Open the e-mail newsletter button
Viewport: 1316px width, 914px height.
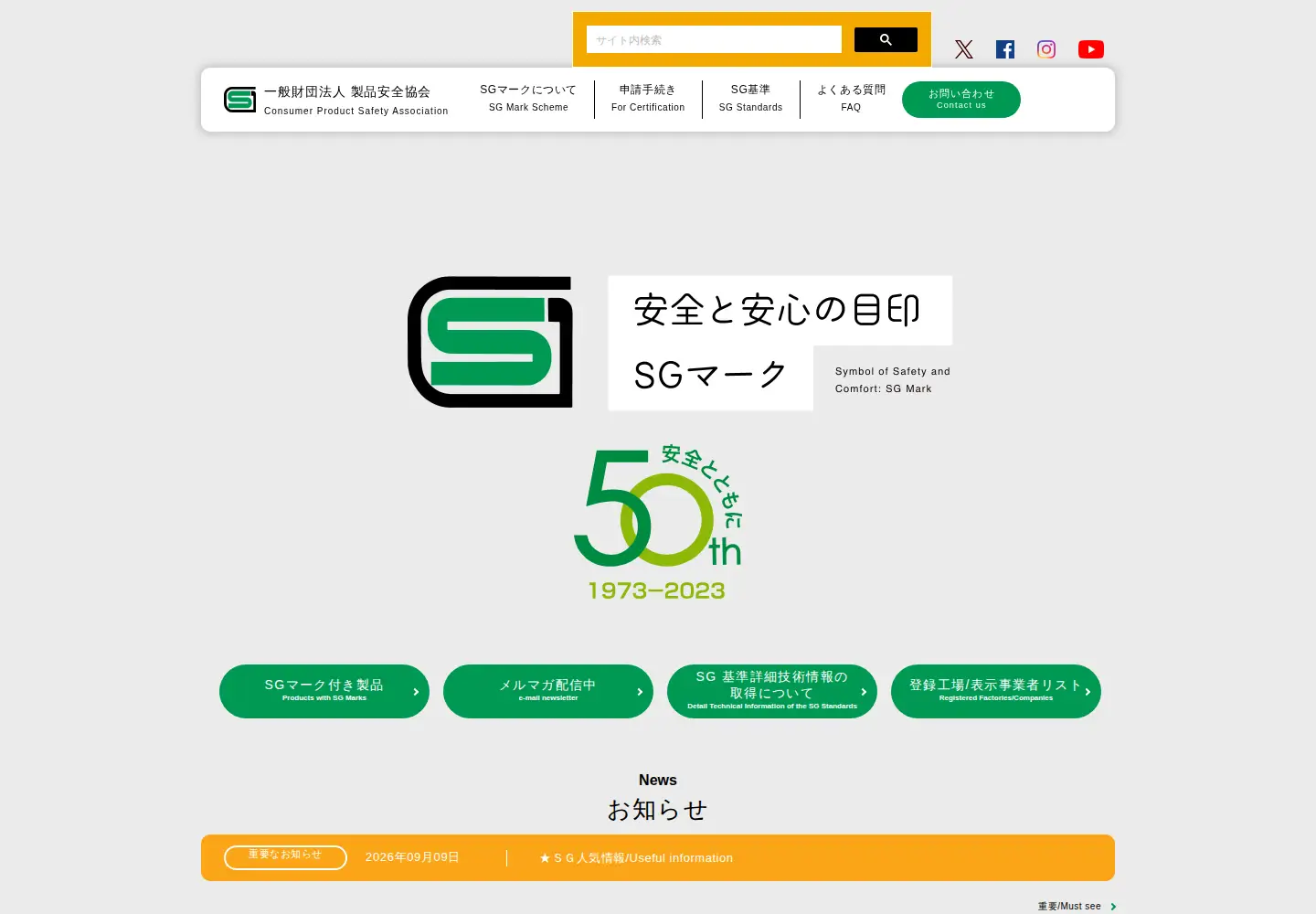tap(548, 691)
